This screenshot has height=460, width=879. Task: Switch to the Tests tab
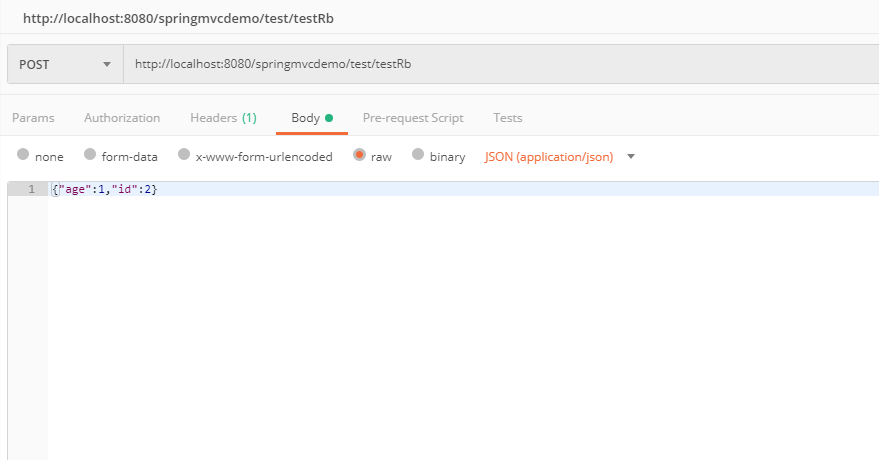(508, 118)
